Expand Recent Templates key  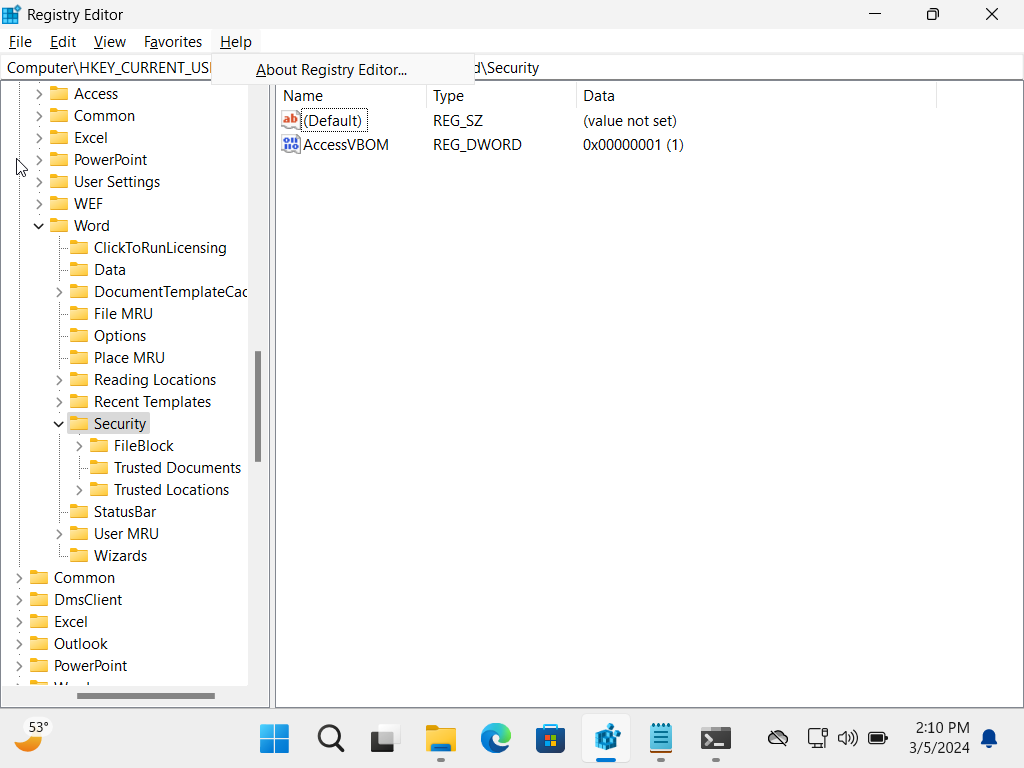(x=59, y=402)
